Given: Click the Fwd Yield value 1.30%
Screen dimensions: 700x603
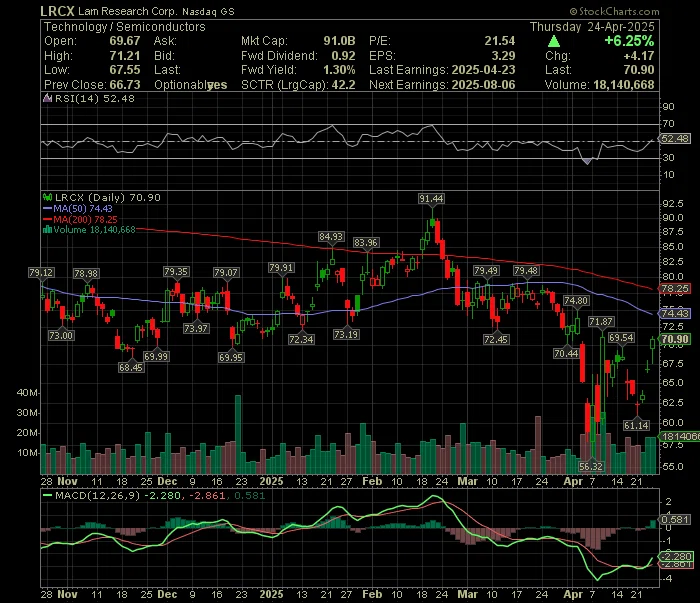Looking at the screenshot, I should [339, 70].
